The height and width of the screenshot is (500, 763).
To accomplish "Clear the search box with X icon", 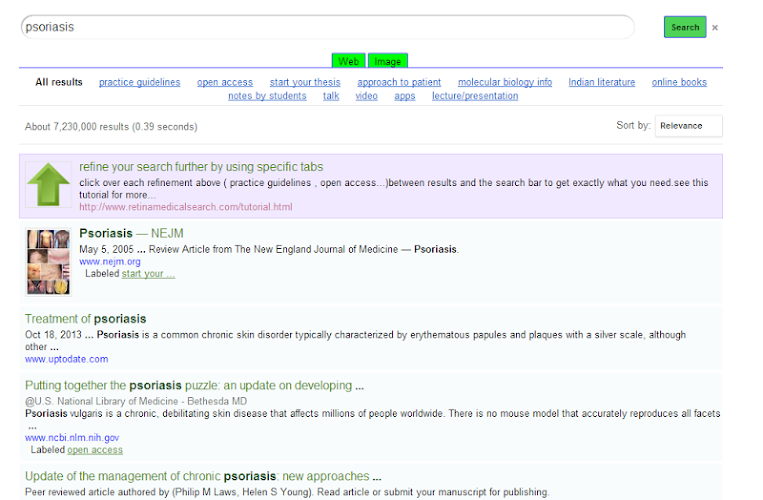I will coord(715,28).
